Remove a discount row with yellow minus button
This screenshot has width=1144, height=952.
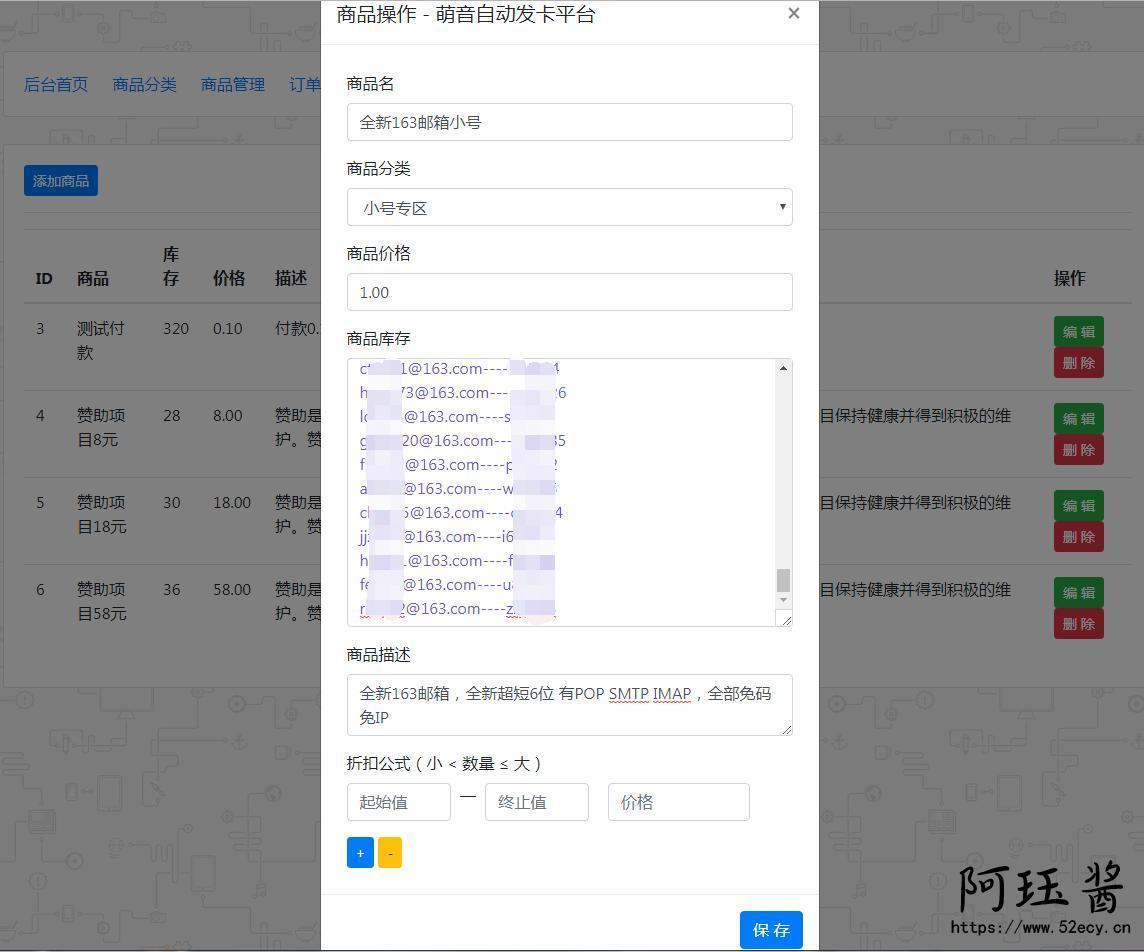tap(390, 853)
